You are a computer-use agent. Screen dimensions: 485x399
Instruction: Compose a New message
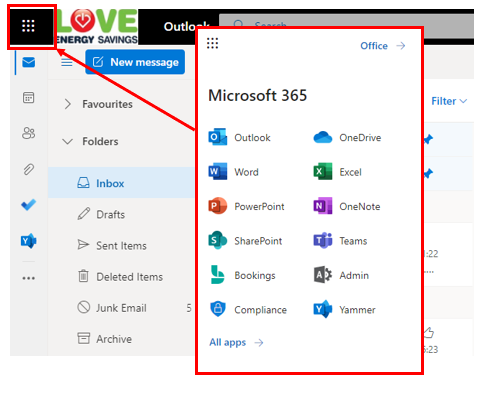tap(135, 62)
